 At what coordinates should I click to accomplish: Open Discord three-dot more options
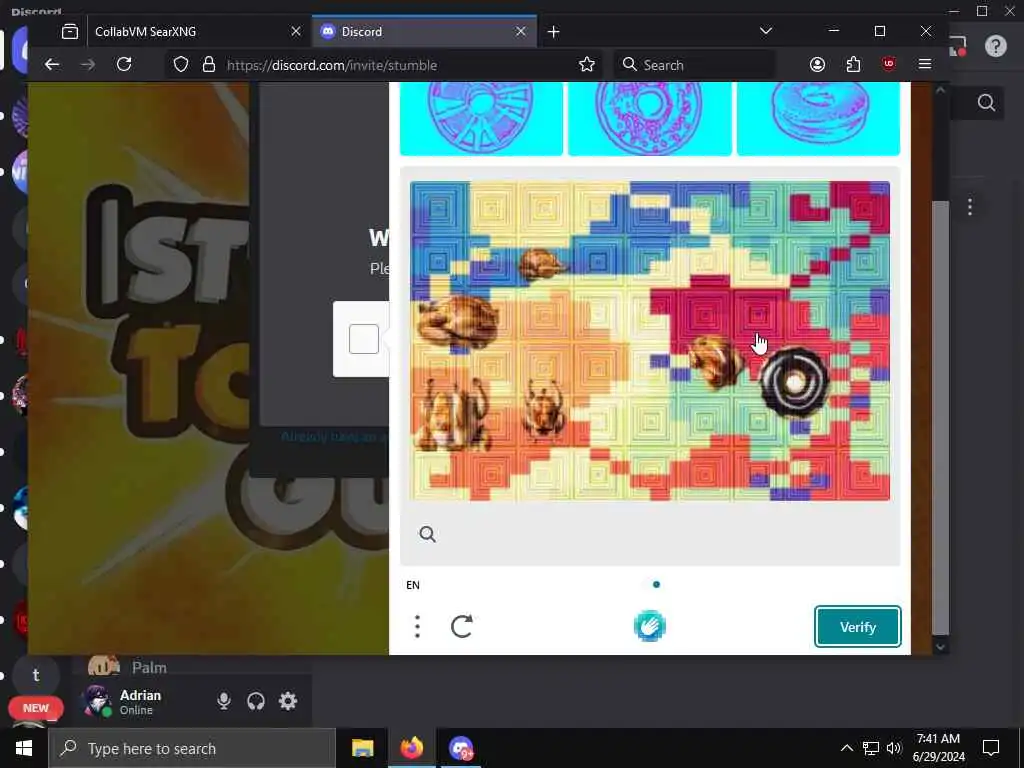click(970, 207)
